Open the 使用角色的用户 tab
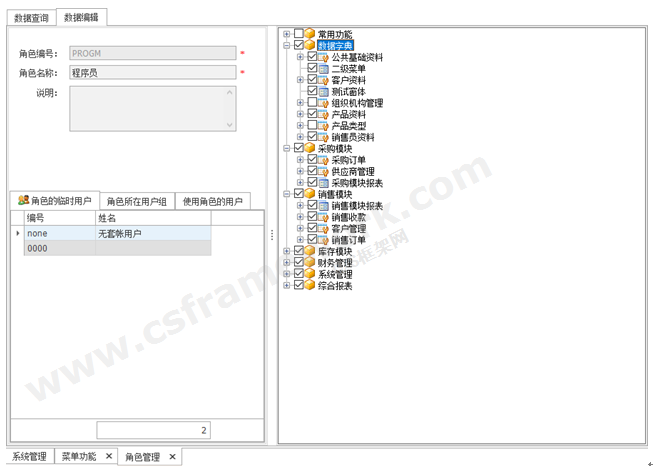 coord(212,202)
